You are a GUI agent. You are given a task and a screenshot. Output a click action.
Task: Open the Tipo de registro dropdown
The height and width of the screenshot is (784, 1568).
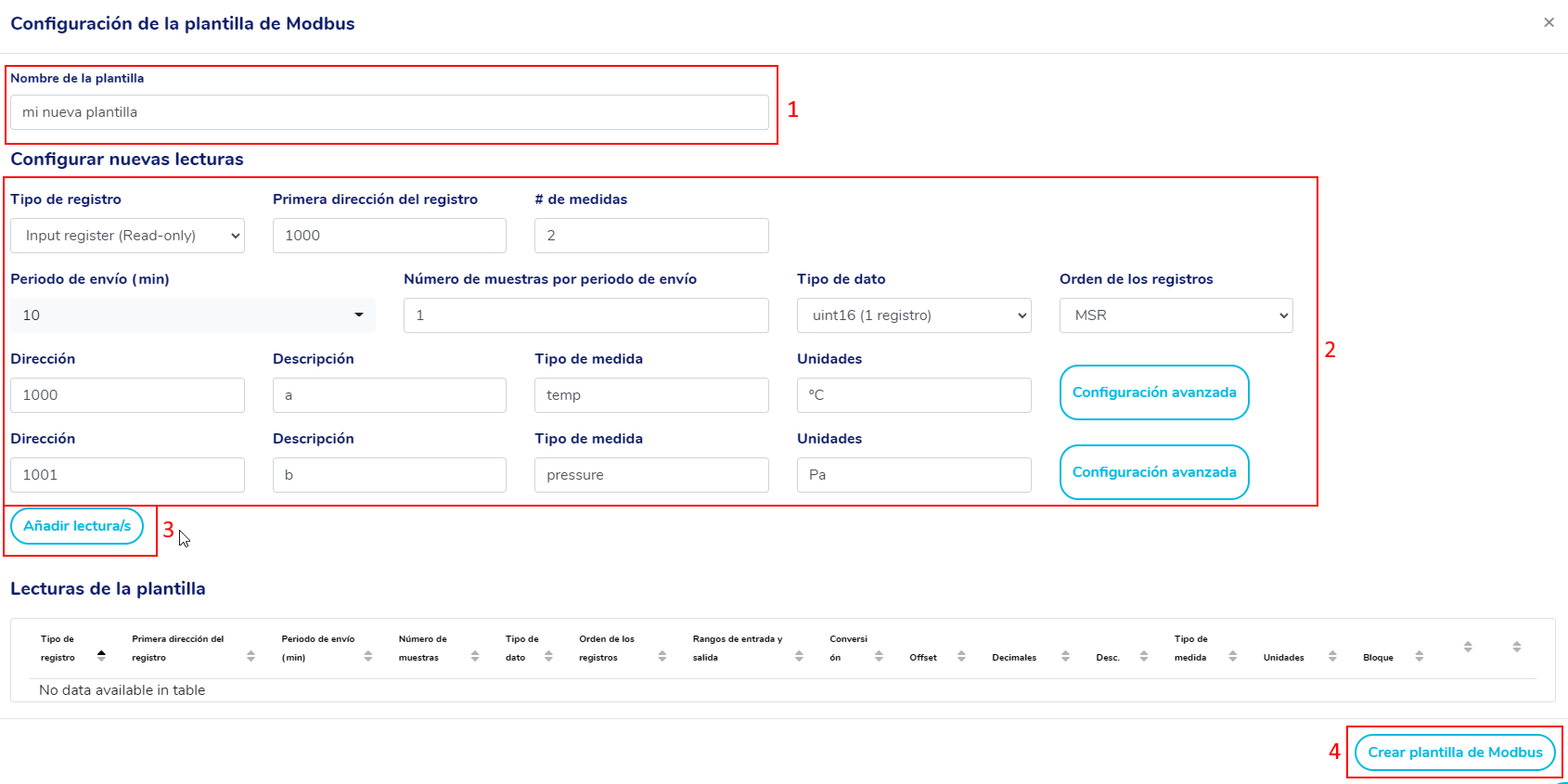click(127, 236)
